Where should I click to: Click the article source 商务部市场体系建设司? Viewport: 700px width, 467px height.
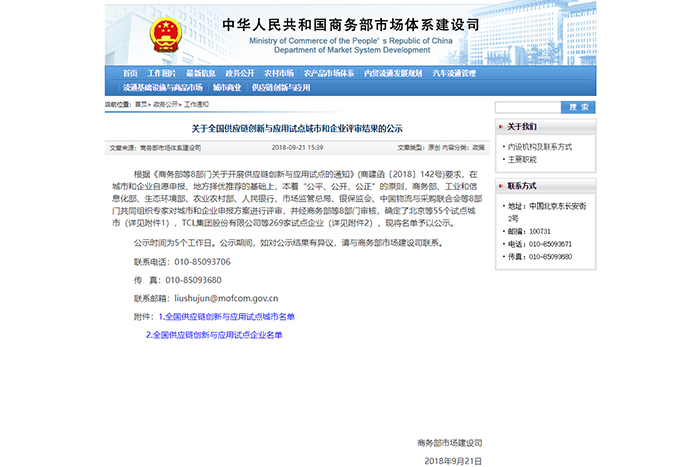coord(171,148)
